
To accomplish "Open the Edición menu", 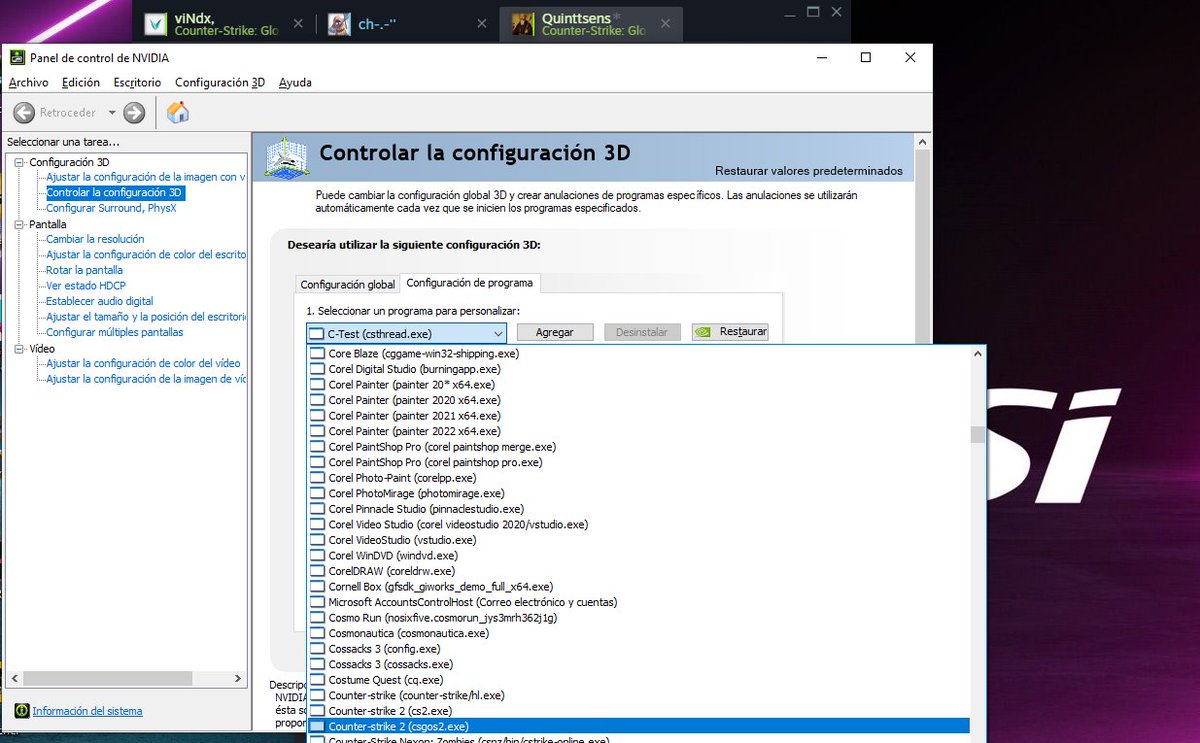I will point(81,82).
